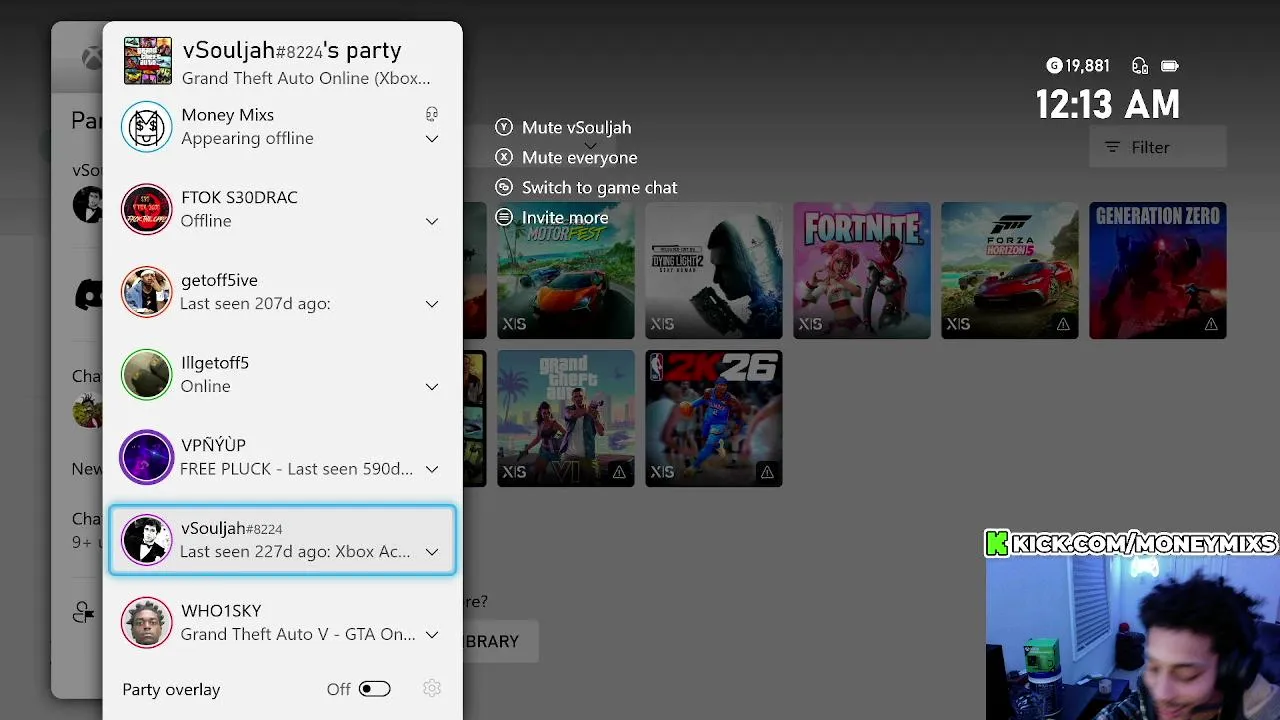The height and width of the screenshot is (720, 1280).
Task: Click menu button icon for Invite more
Action: (x=504, y=217)
